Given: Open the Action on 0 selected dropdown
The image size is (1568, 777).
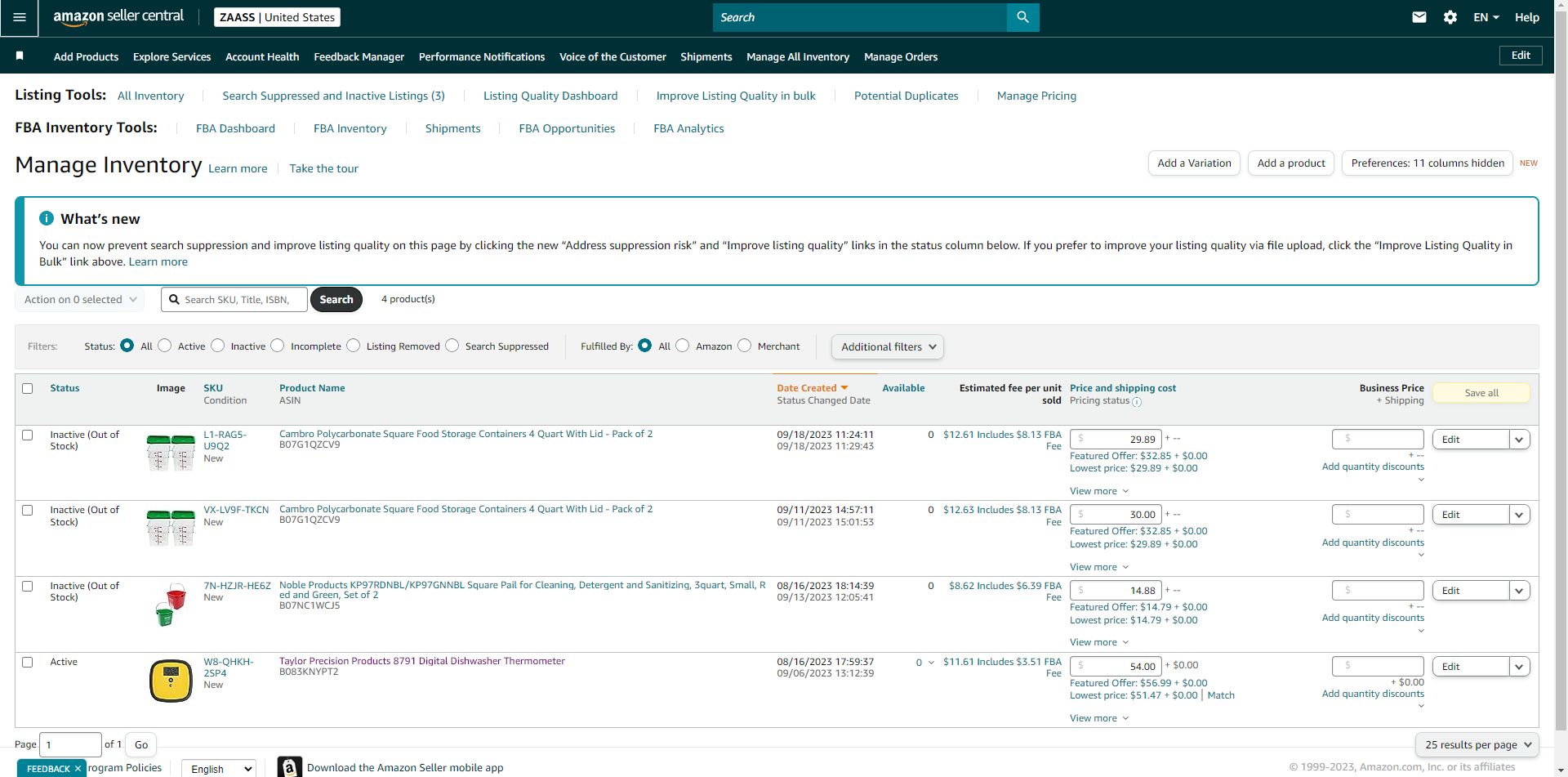Looking at the screenshot, I should pos(80,300).
